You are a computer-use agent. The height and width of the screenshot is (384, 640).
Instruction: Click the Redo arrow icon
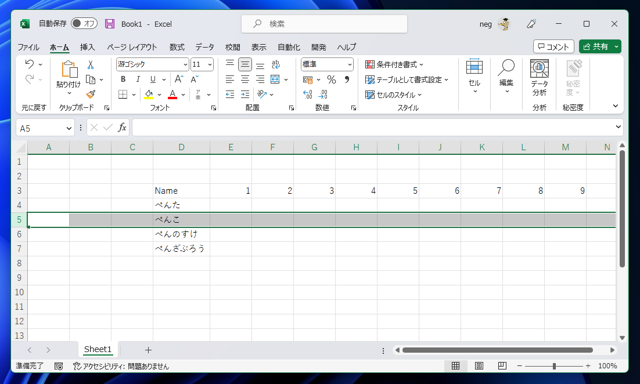29,79
